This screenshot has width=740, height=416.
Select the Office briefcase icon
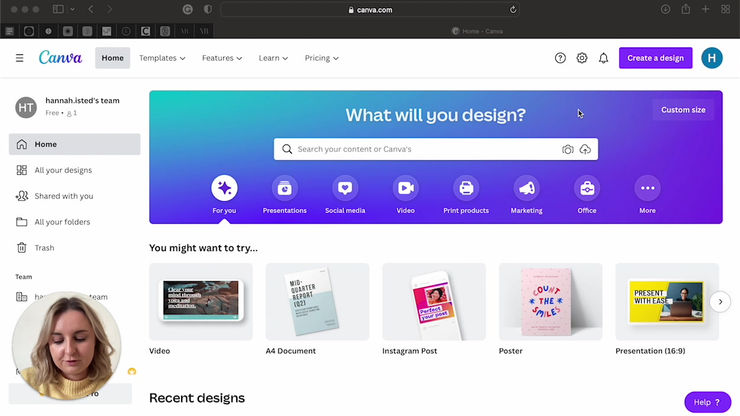click(587, 188)
